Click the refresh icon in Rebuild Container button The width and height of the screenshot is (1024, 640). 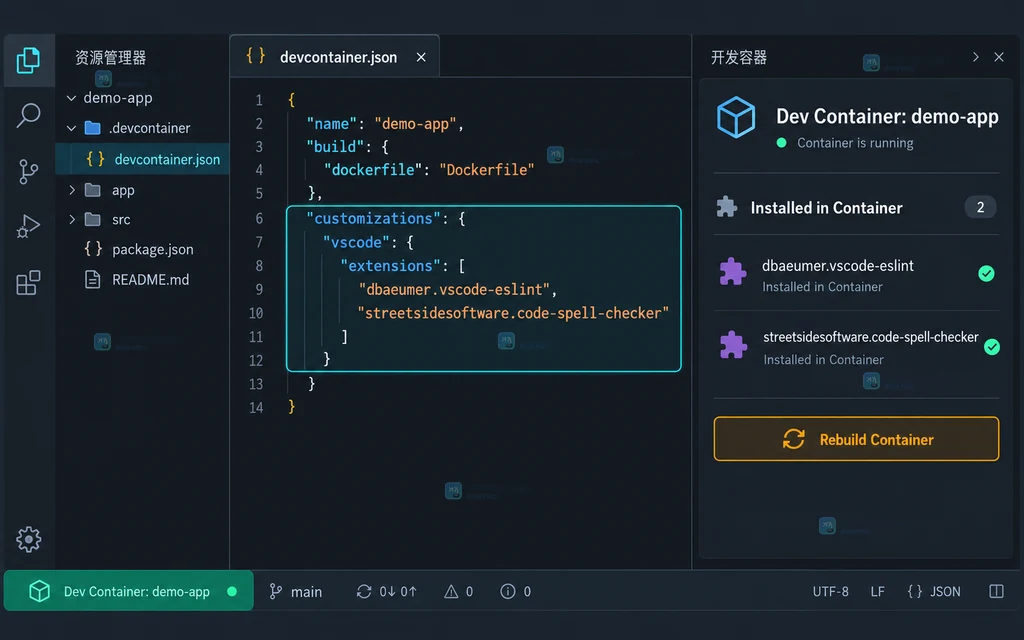pos(794,439)
